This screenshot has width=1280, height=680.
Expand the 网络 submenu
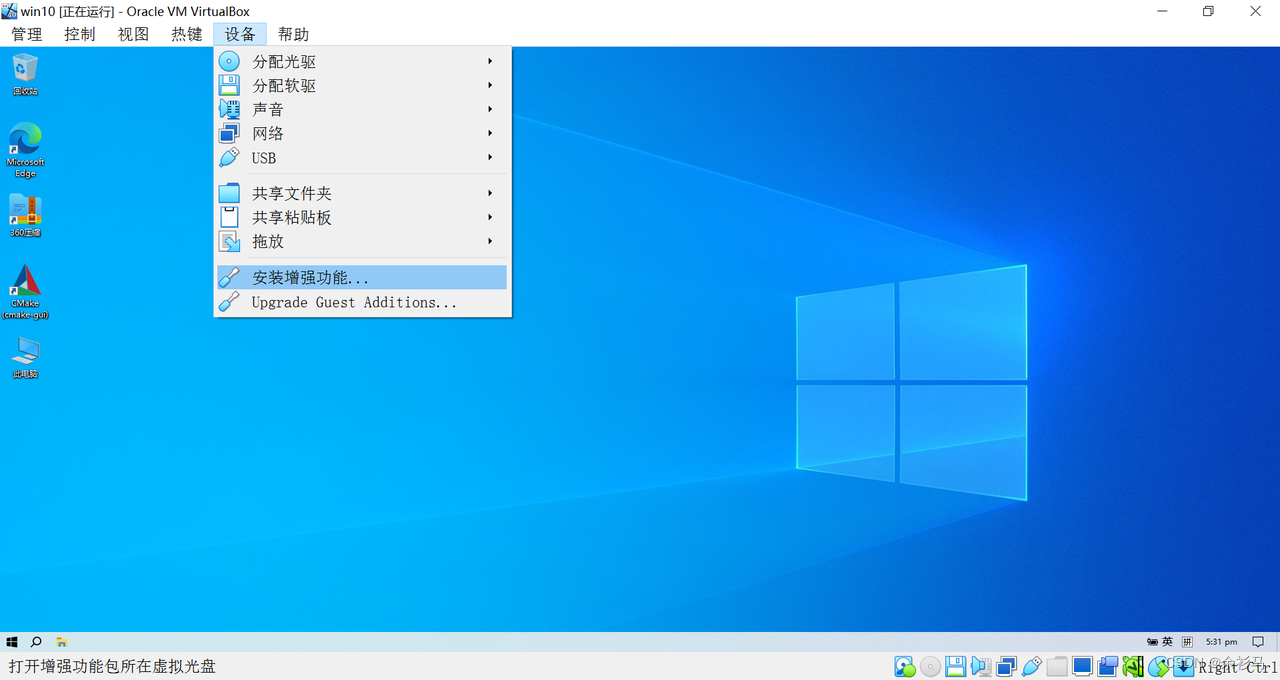pos(362,133)
